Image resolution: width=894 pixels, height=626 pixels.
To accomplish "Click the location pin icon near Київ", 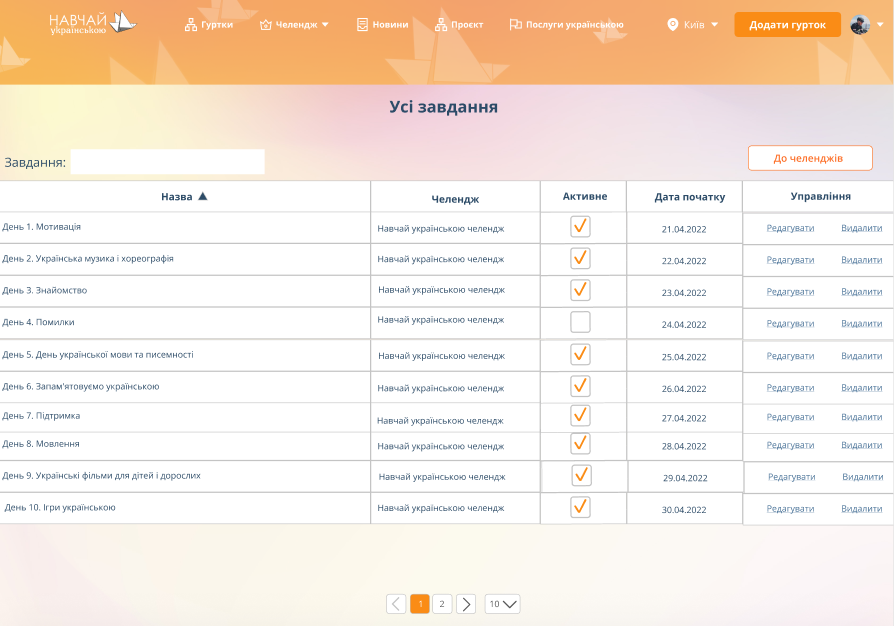I will coord(673,25).
